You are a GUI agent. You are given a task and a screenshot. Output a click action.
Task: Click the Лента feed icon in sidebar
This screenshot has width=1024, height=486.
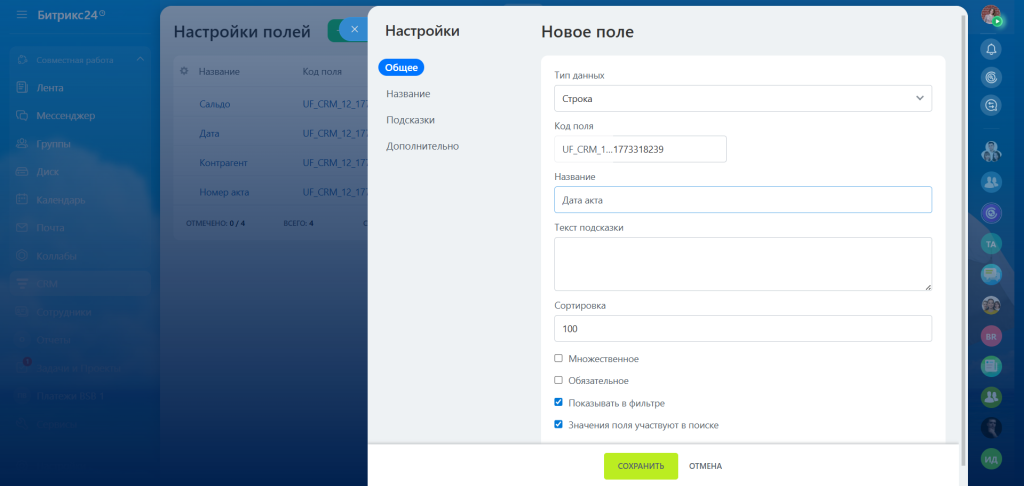(22, 87)
